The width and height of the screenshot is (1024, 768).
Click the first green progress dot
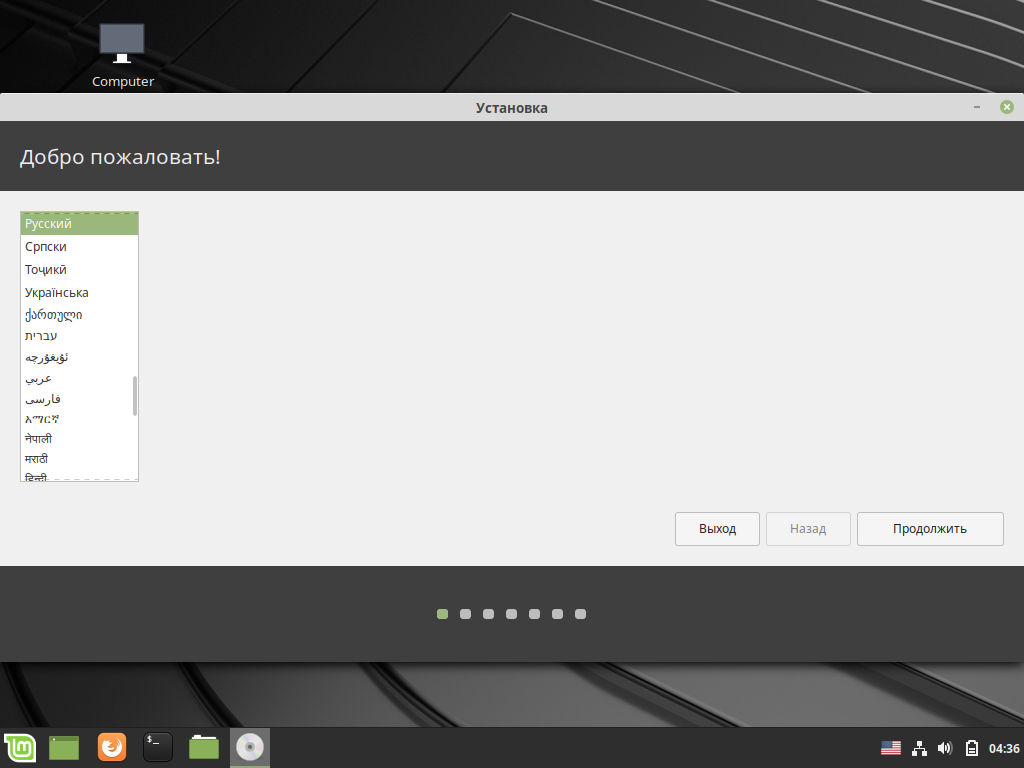click(x=441, y=614)
